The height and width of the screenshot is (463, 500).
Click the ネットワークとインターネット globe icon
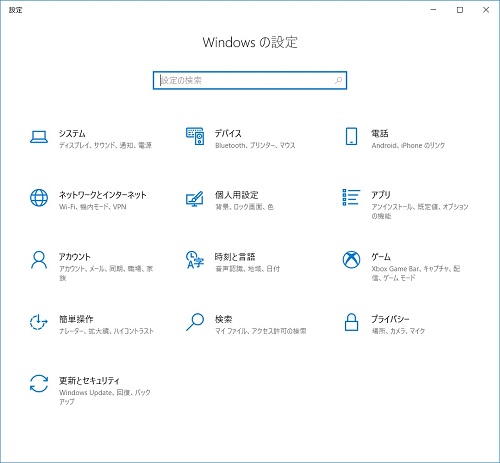[39, 198]
